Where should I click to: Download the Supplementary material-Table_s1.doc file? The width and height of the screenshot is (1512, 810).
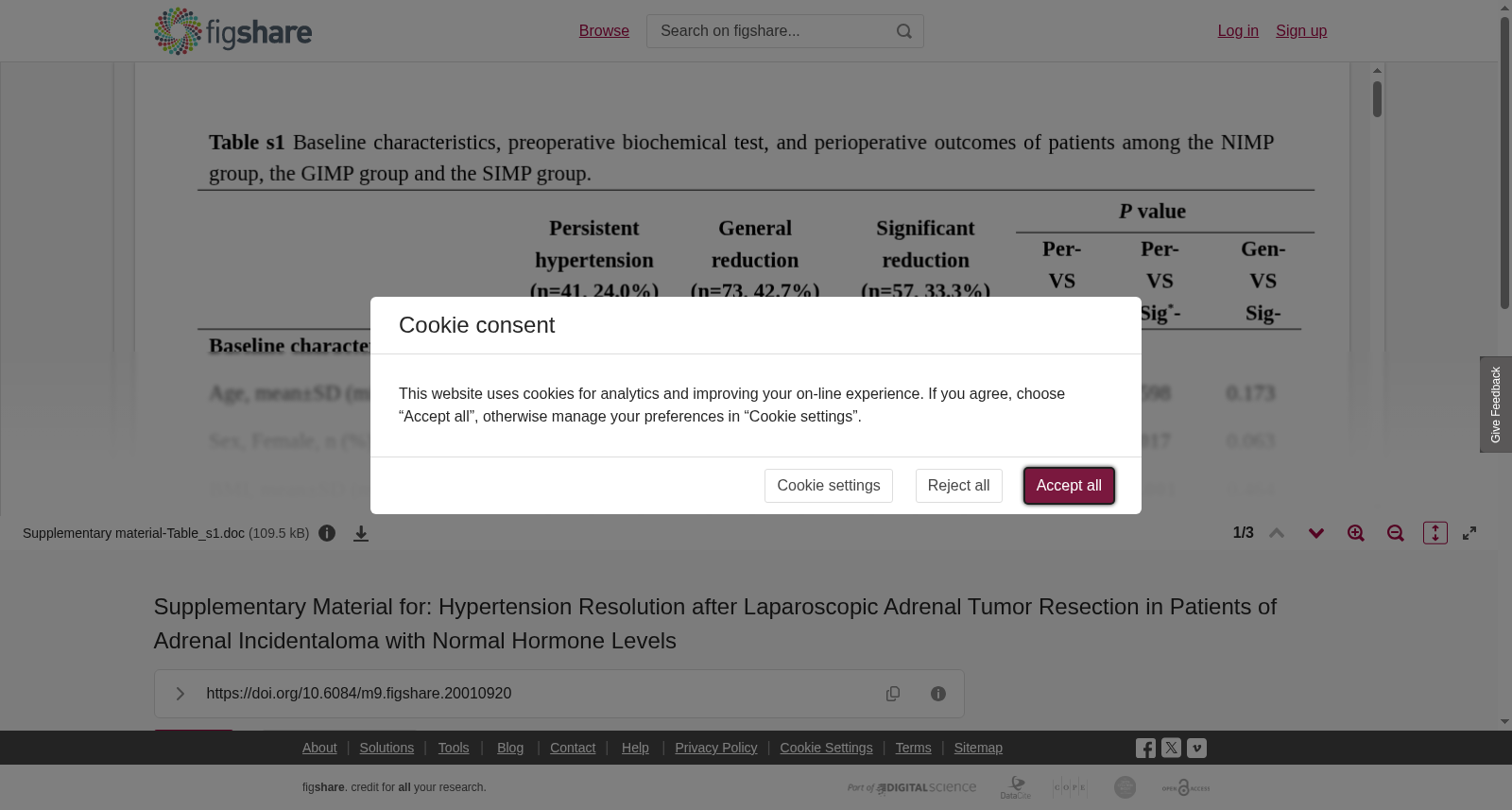(361, 533)
